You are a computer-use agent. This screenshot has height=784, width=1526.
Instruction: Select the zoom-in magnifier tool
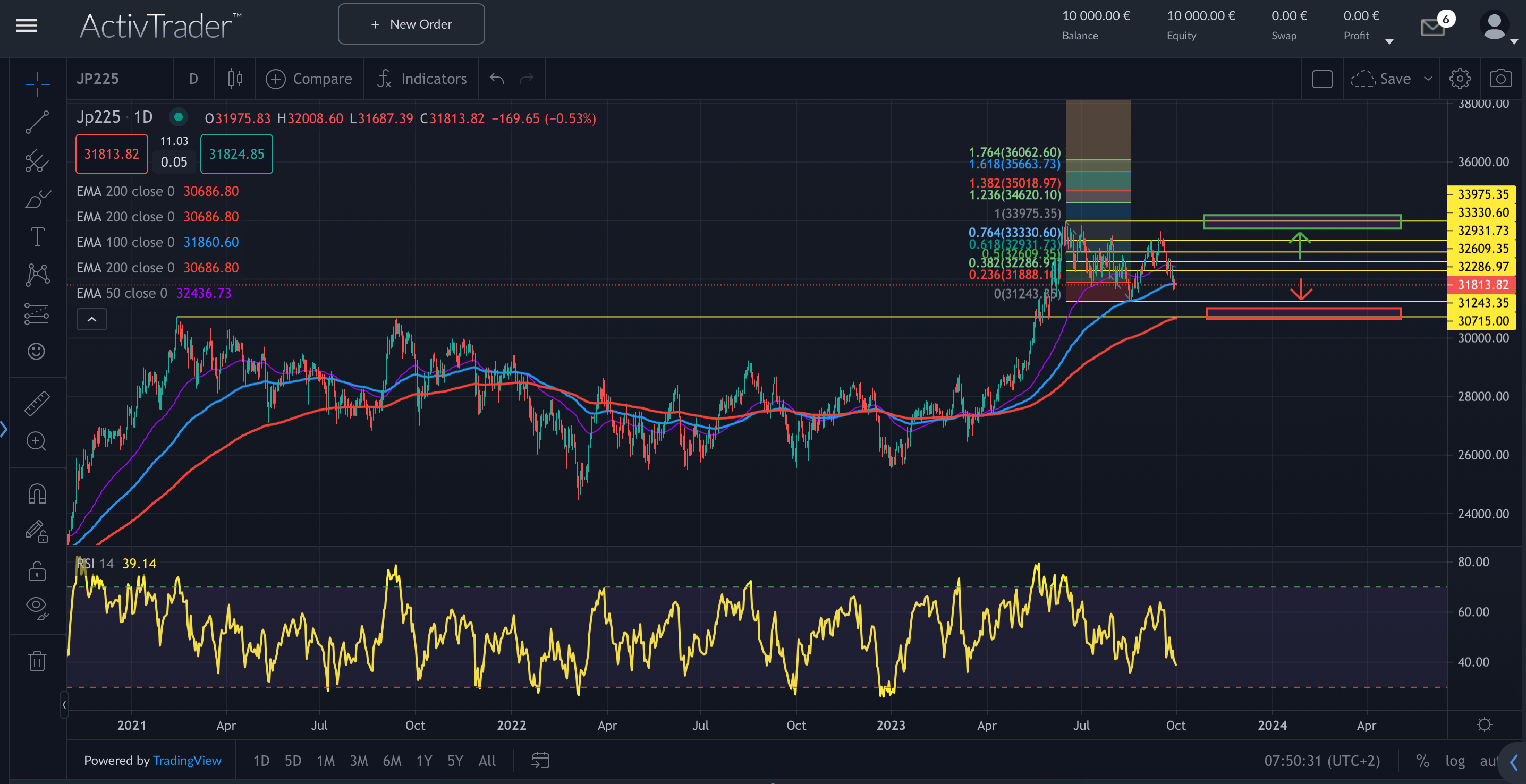[36, 441]
